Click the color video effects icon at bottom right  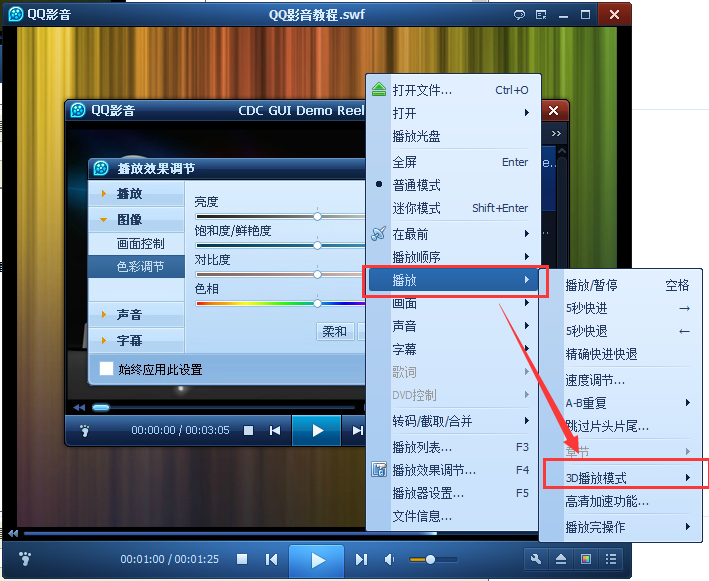coord(586,559)
